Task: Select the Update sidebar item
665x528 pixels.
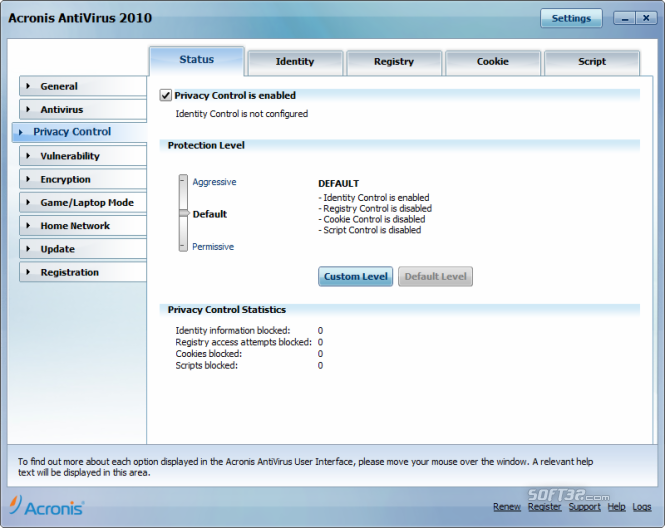Action: (x=83, y=249)
